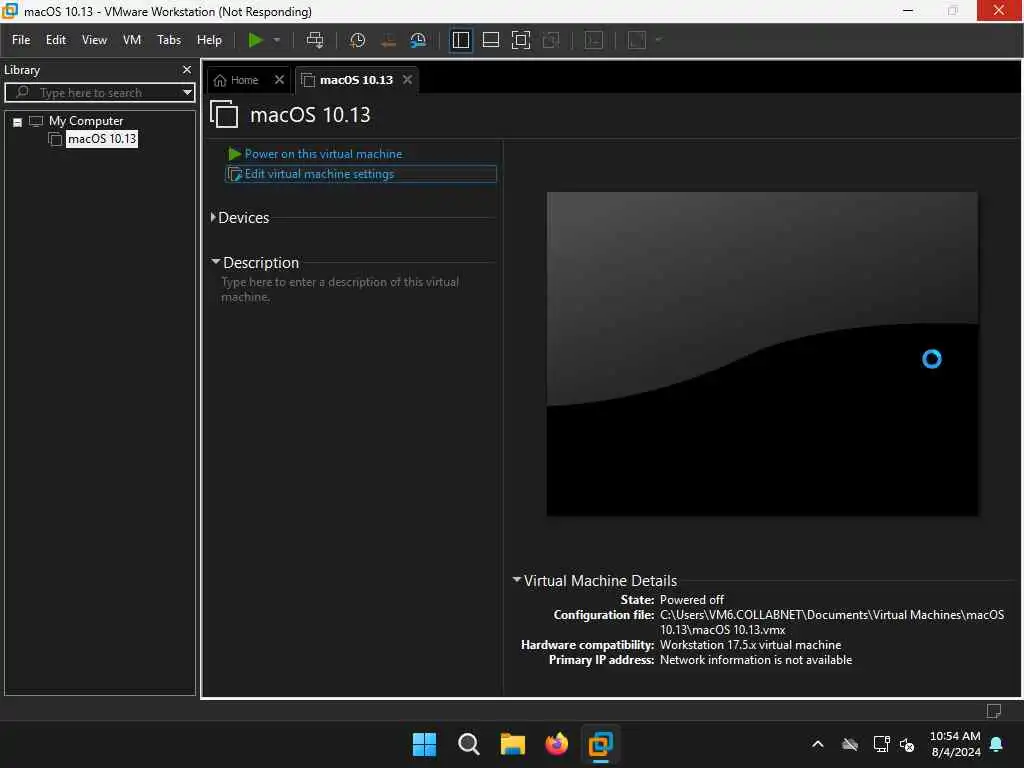The width and height of the screenshot is (1024, 768).
Task: Click the VMware icon in the title bar
Action: click(x=10, y=10)
